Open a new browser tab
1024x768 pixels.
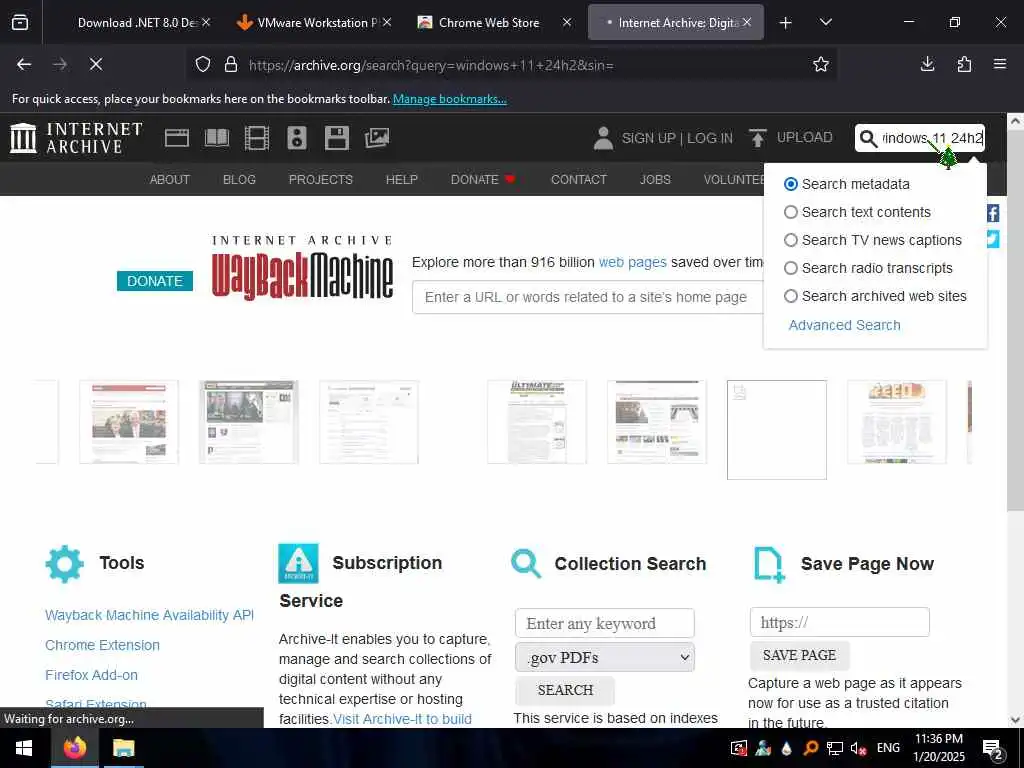click(x=786, y=23)
